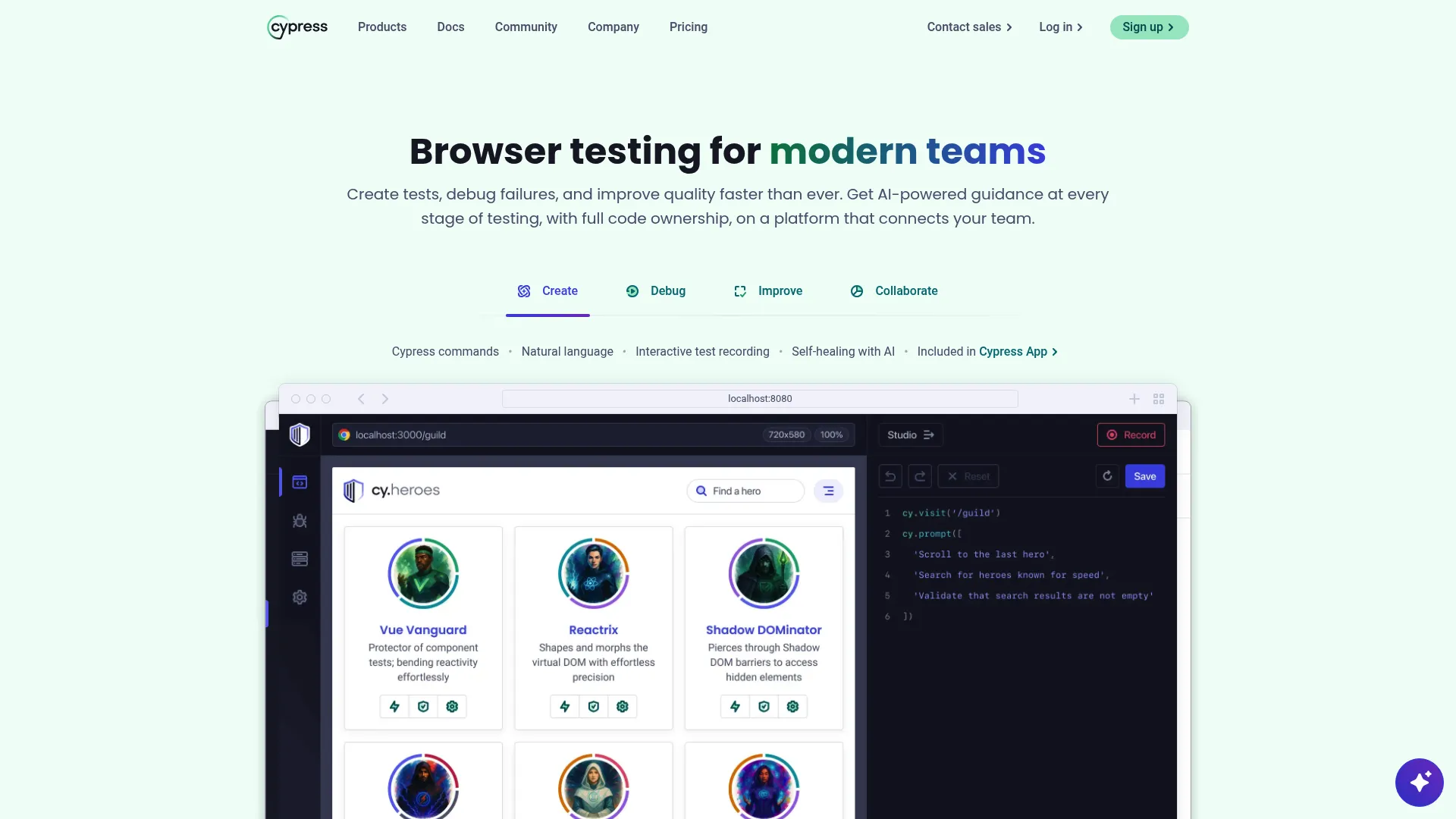Open the Cypress App link
This screenshot has width=1456, height=819.
coord(1018,352)
